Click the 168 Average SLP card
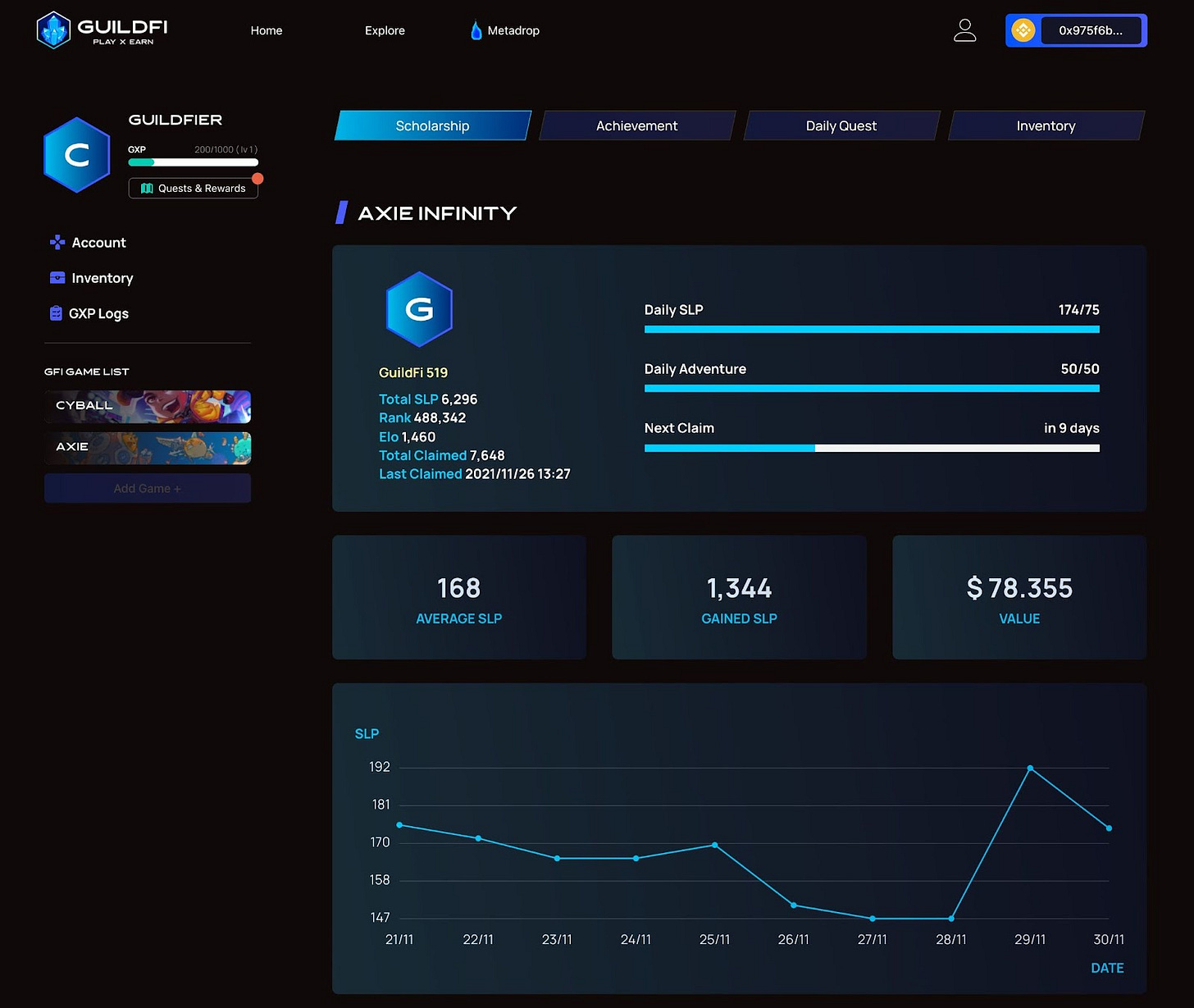Screen dimensions: 1194x1008 459,597
